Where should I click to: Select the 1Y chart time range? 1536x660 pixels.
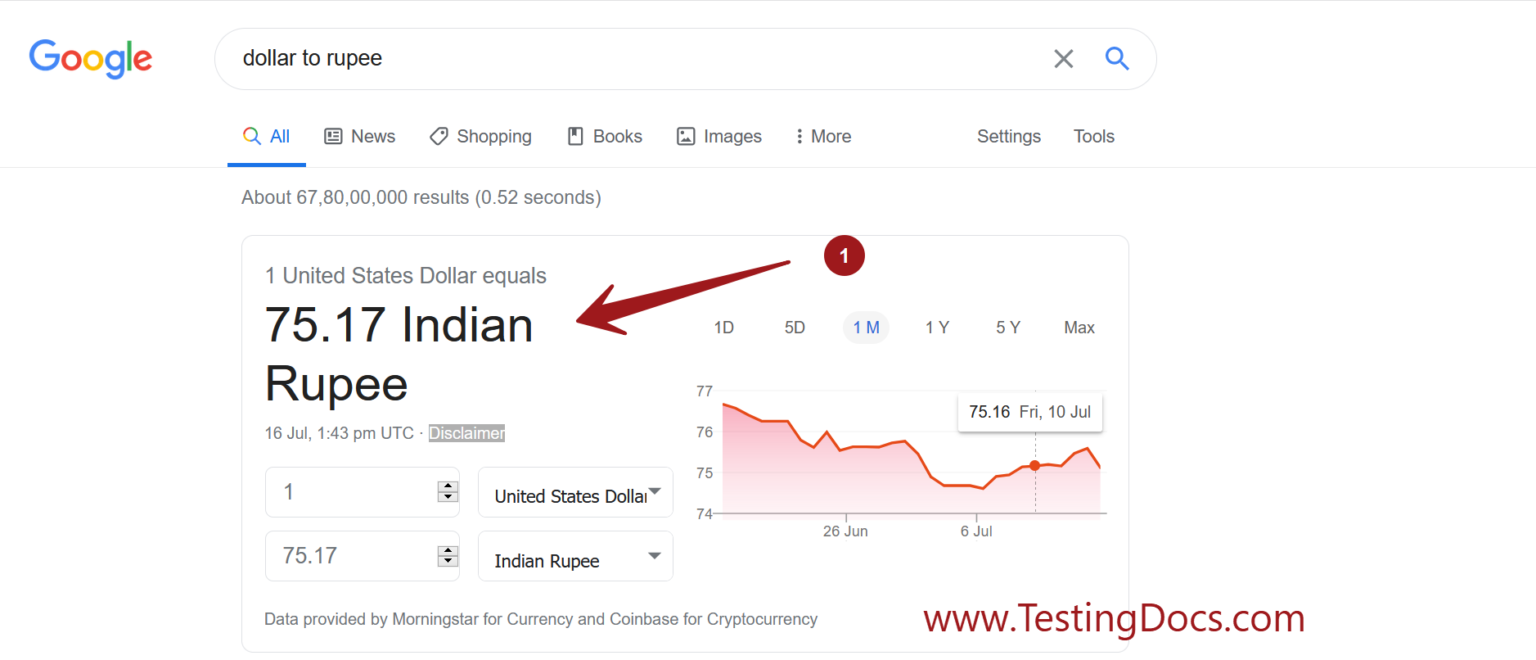pos(937,327)
